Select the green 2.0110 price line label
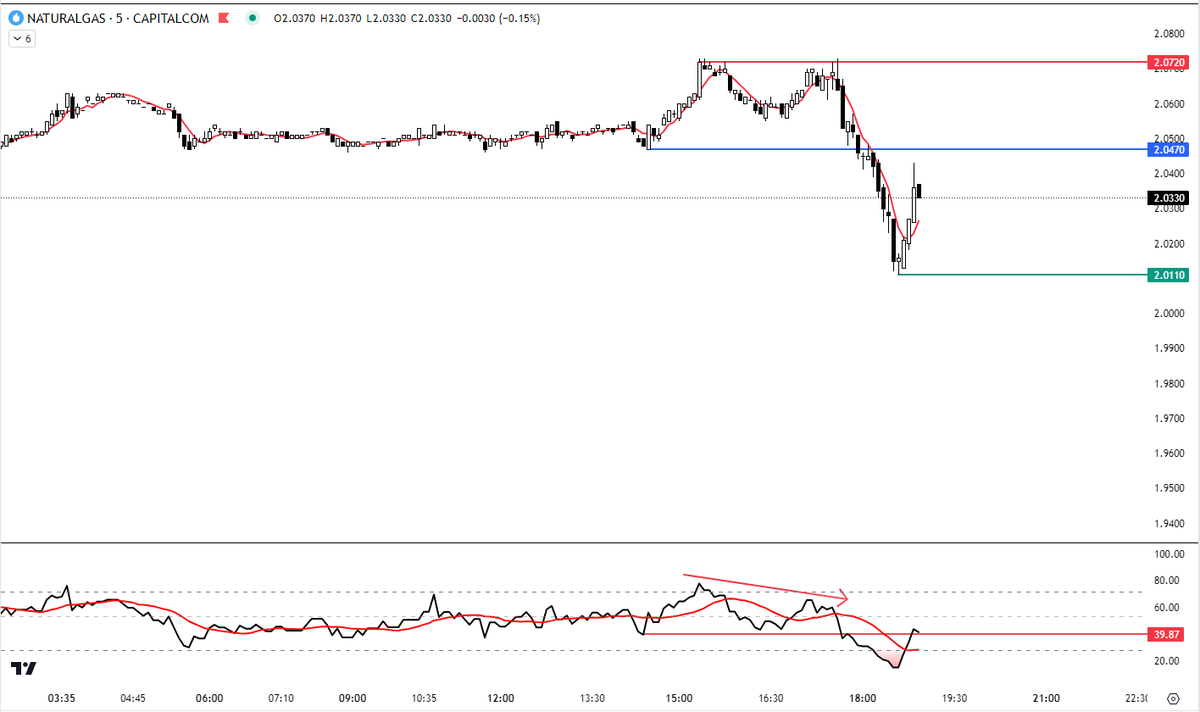The width and height of the screenshot is (1200, 712). click(x=1169, y=274)
